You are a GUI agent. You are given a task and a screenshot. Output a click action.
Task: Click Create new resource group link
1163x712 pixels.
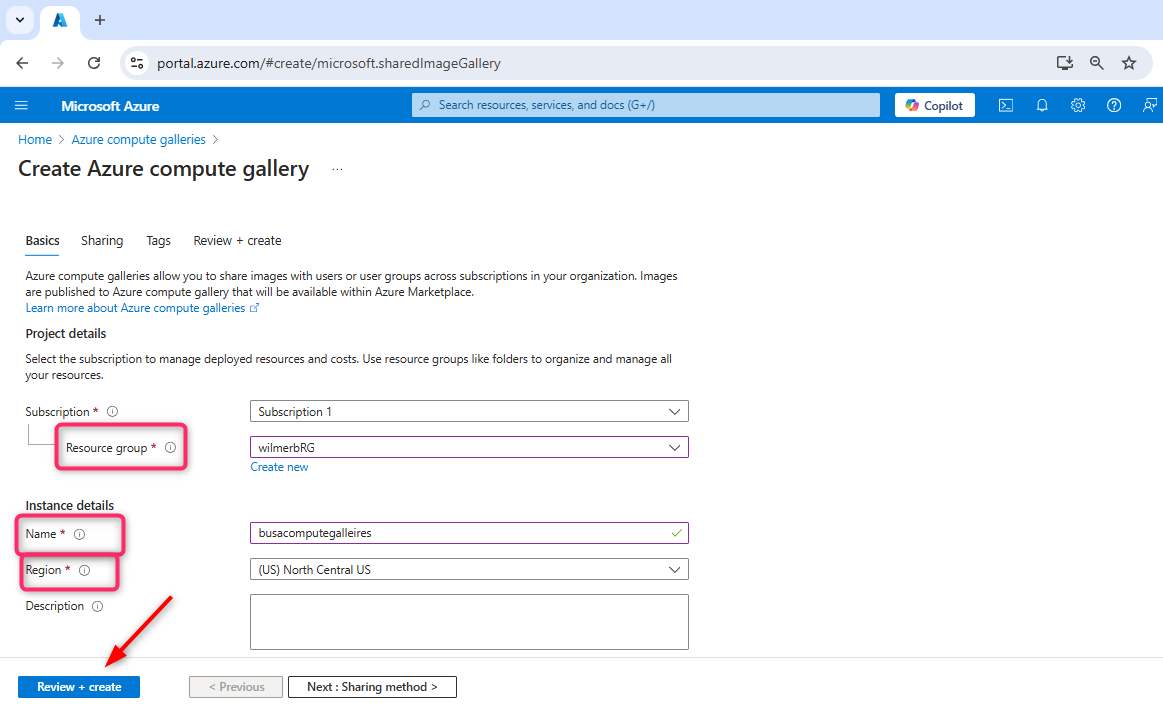(279, 467)
